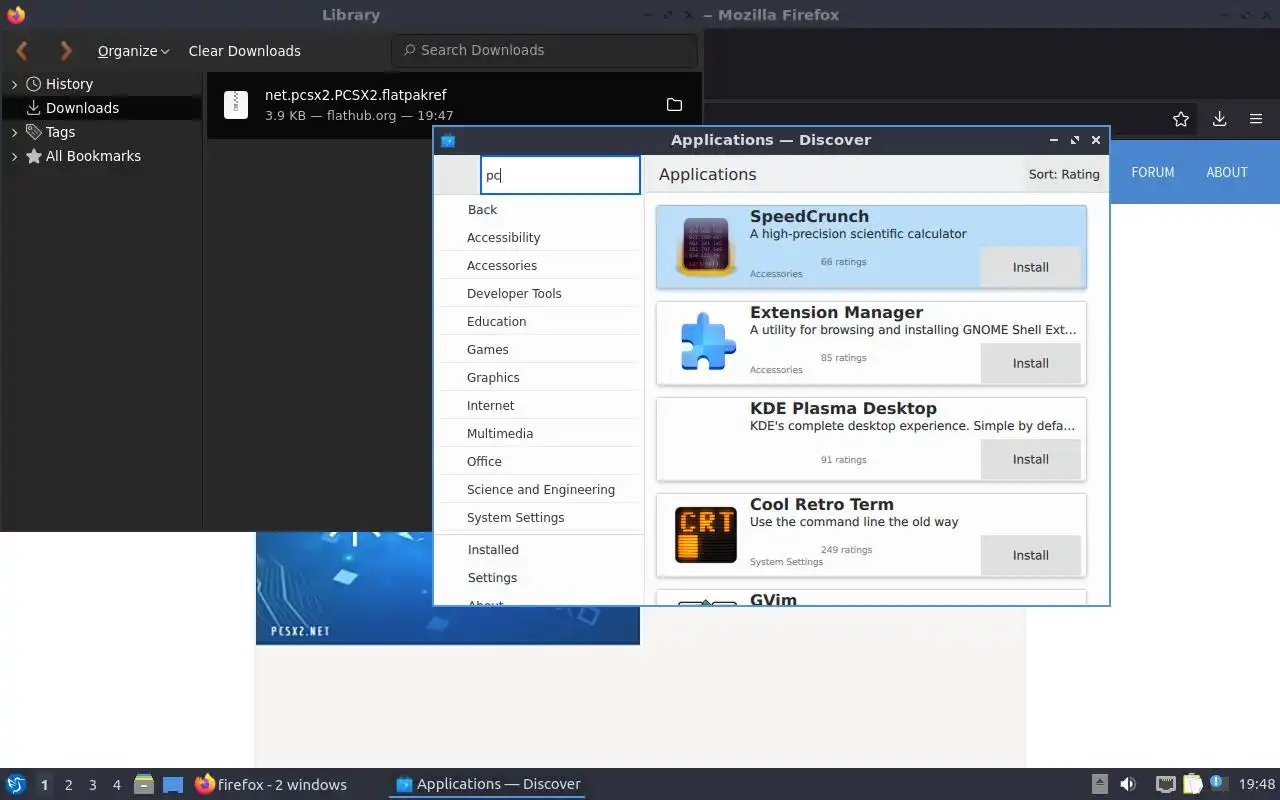Select the firefox - 2 windows taskbar entry
The width and height of the screenshot is (1280, 800).
(x=271, y=784)
